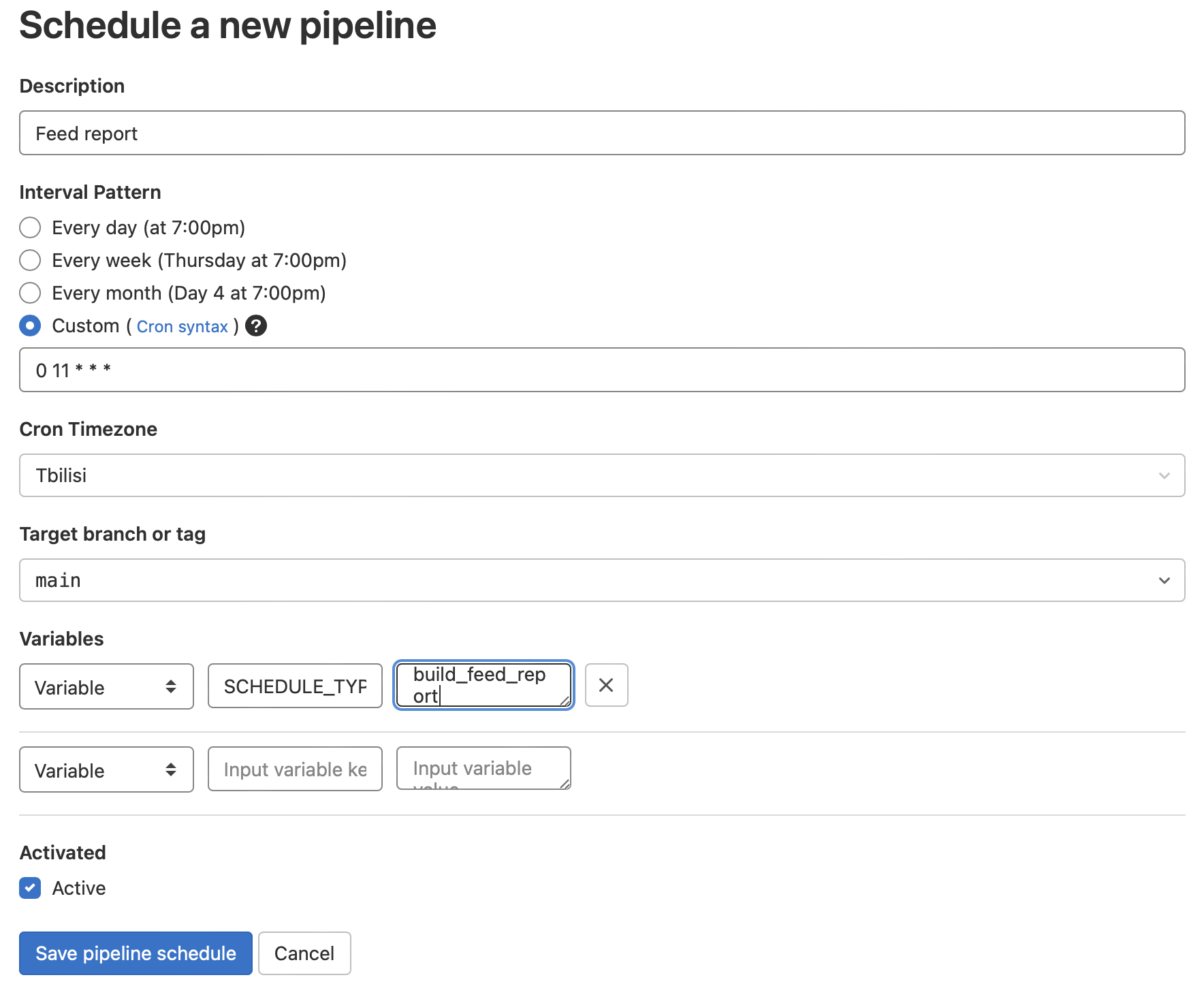
Task: Open the Cron syntax link
Action: coord(182,327)
